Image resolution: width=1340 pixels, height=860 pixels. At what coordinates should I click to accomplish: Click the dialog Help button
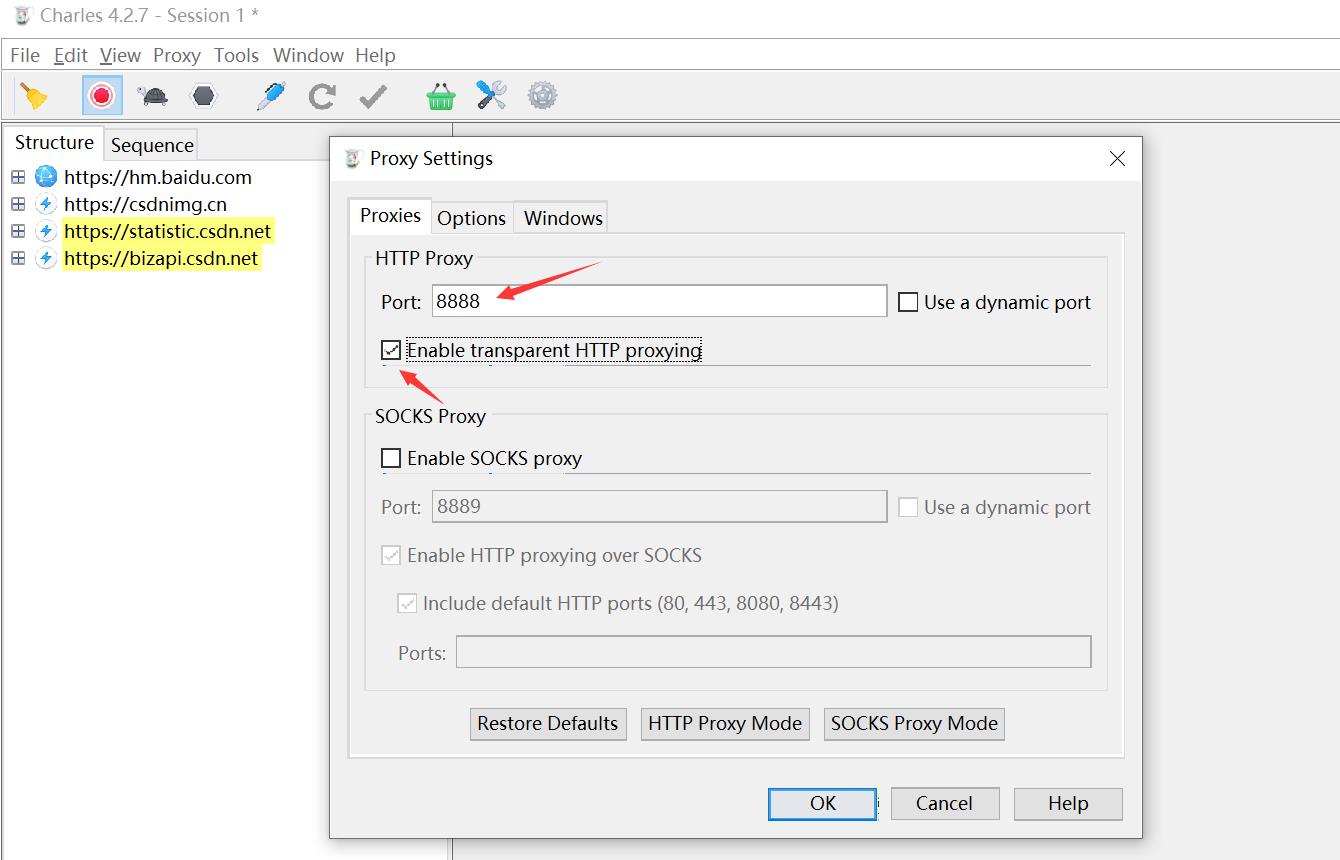(1068, 803)
